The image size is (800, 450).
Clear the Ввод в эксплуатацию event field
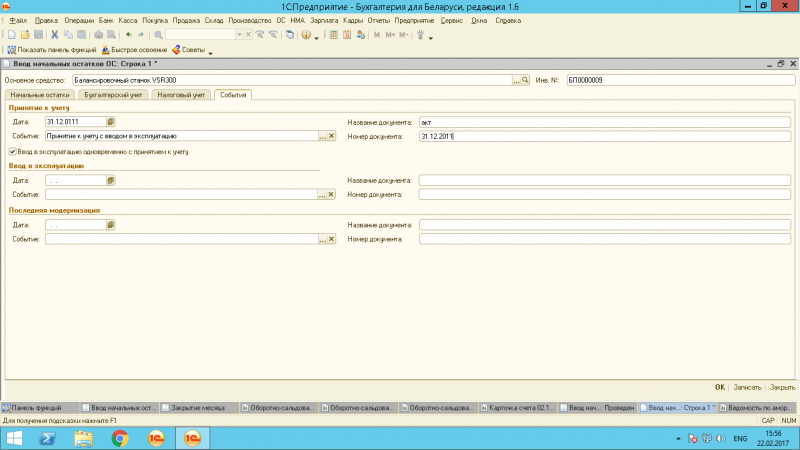tap(331, 194)
